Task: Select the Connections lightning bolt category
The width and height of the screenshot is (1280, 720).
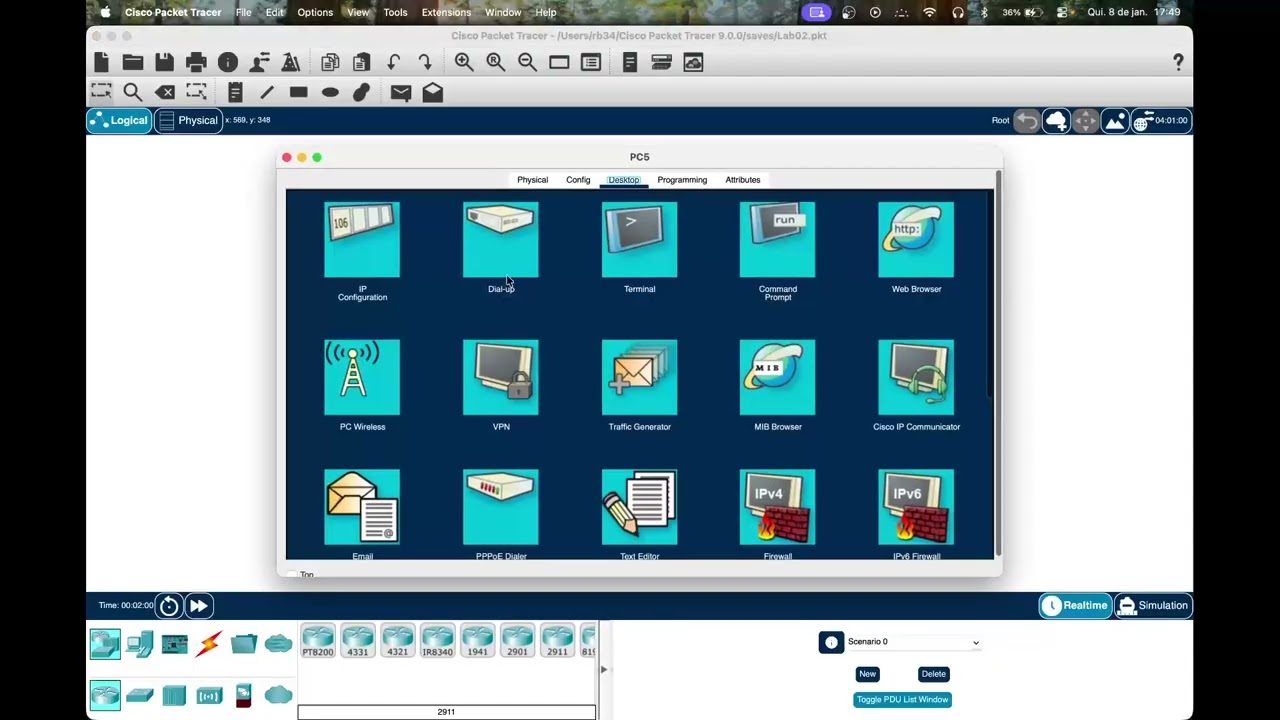Action: point(209,644)
